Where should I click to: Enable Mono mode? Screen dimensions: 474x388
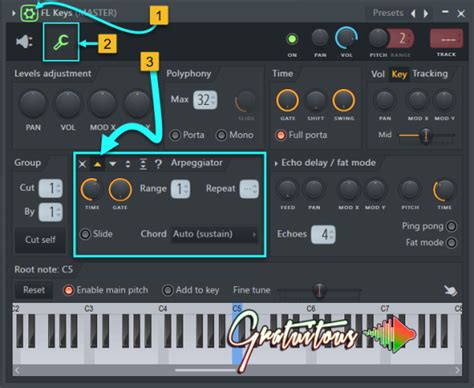point(221,135)
